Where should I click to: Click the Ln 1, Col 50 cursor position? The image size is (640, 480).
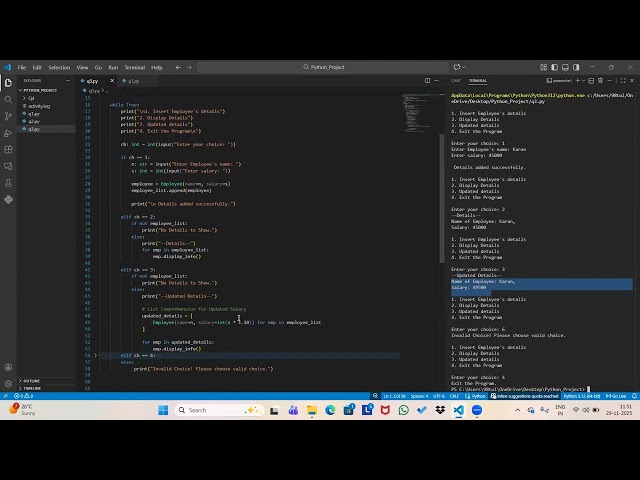[394, 396]
